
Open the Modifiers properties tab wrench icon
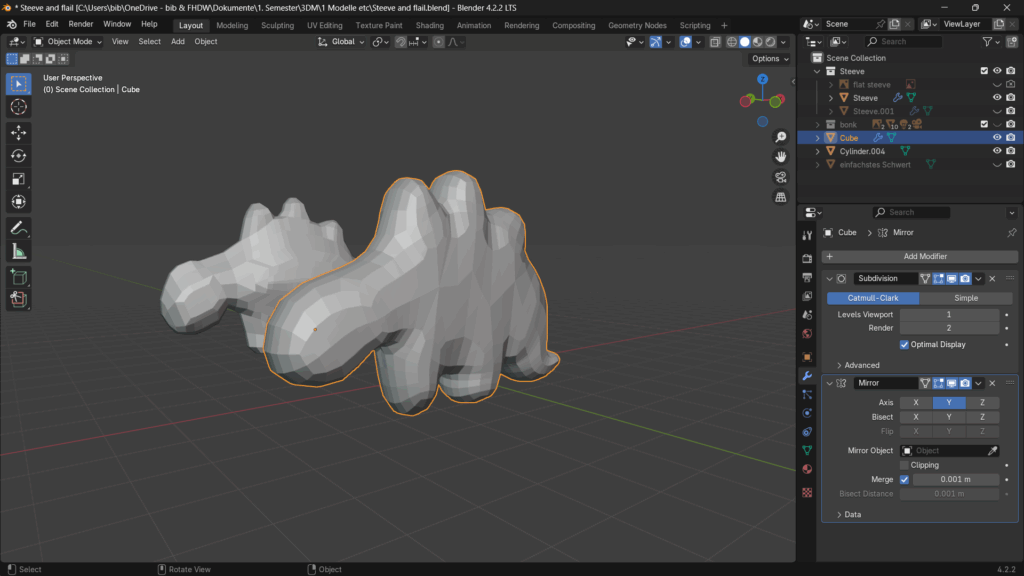[x=807, y=375]
